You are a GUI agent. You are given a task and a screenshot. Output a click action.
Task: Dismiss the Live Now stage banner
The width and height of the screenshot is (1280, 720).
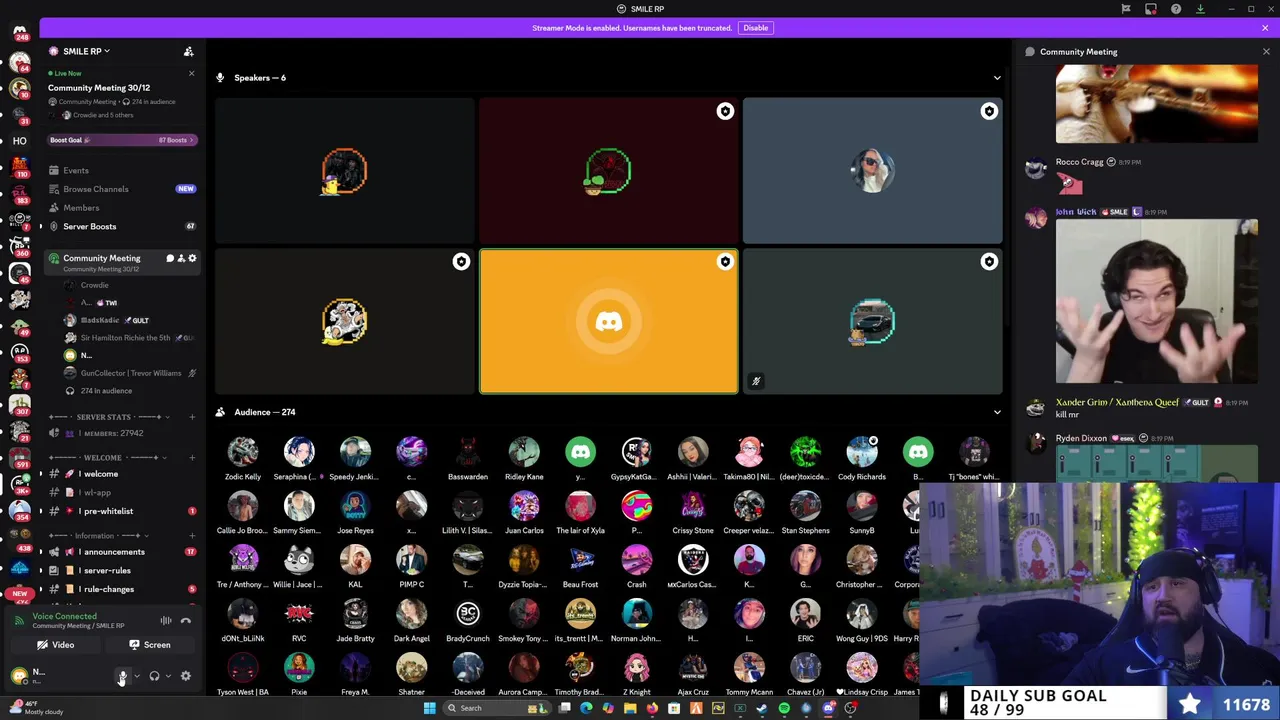[x=191, y=73]
